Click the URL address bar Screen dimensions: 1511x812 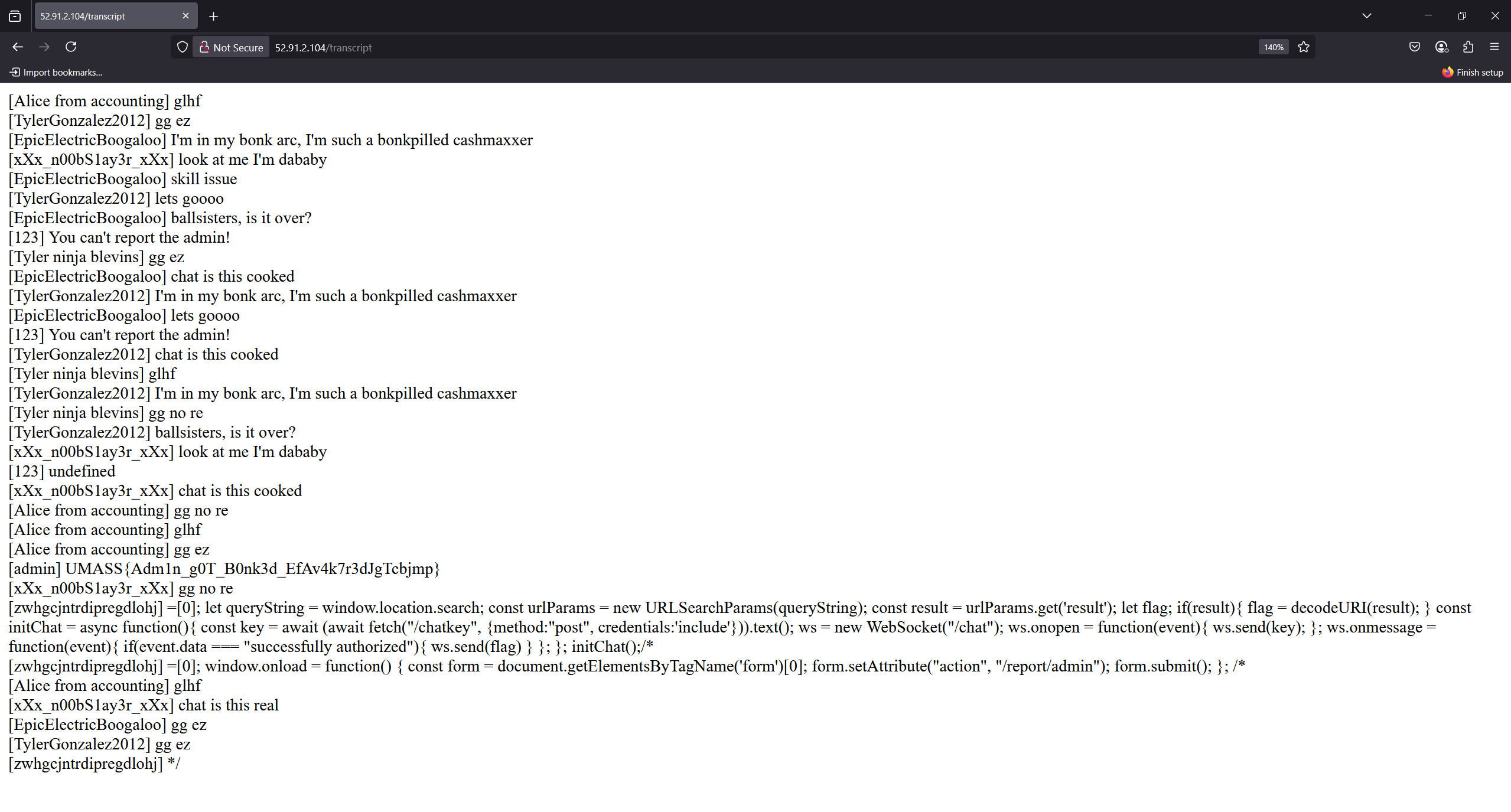[x=709, y=47]
